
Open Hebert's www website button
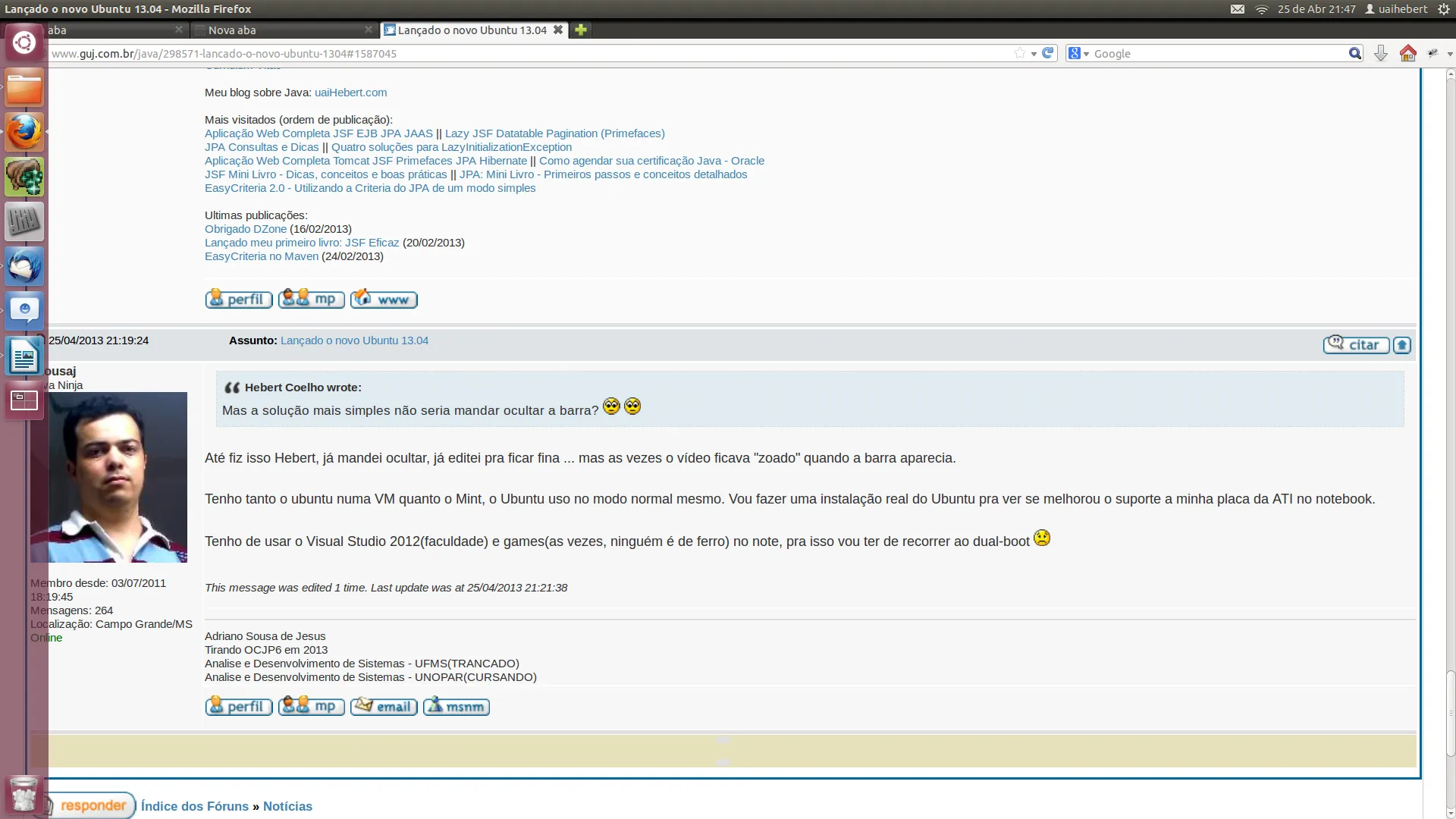pos(384,300)
